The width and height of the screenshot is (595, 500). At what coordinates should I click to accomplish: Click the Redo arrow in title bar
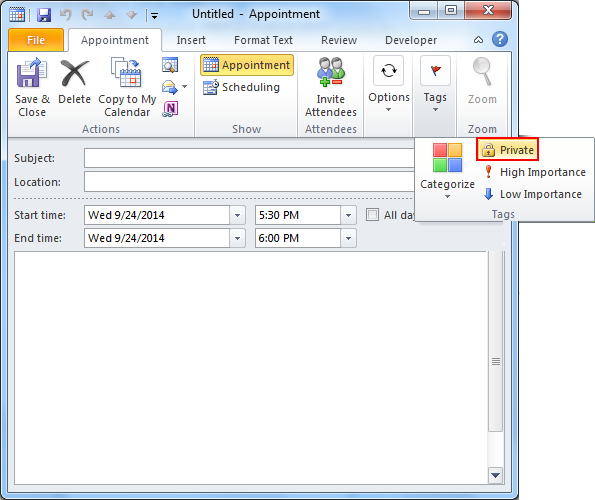tap(87, 15)
